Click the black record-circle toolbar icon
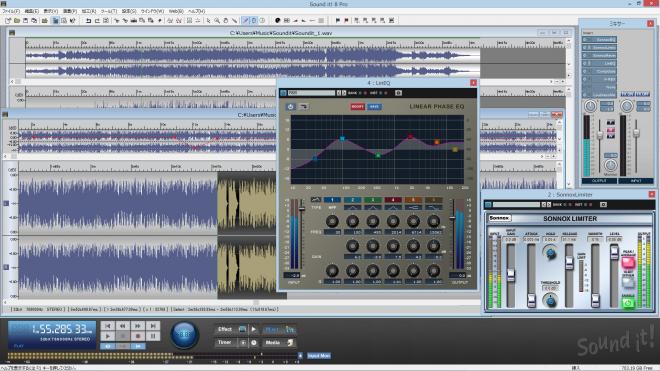This screenshot has width=660, height=371. (277, 20)
